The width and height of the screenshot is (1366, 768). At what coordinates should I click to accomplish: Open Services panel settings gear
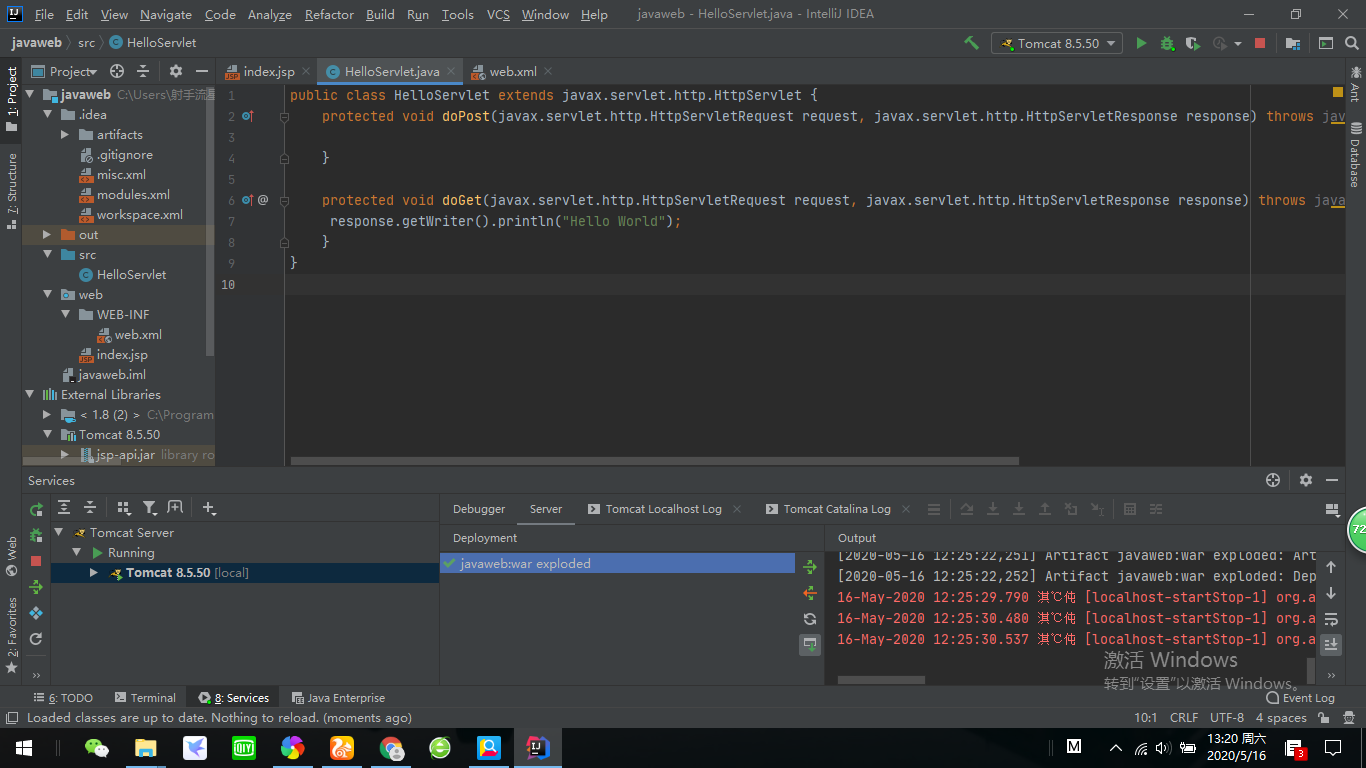[x=1305, y=480]
